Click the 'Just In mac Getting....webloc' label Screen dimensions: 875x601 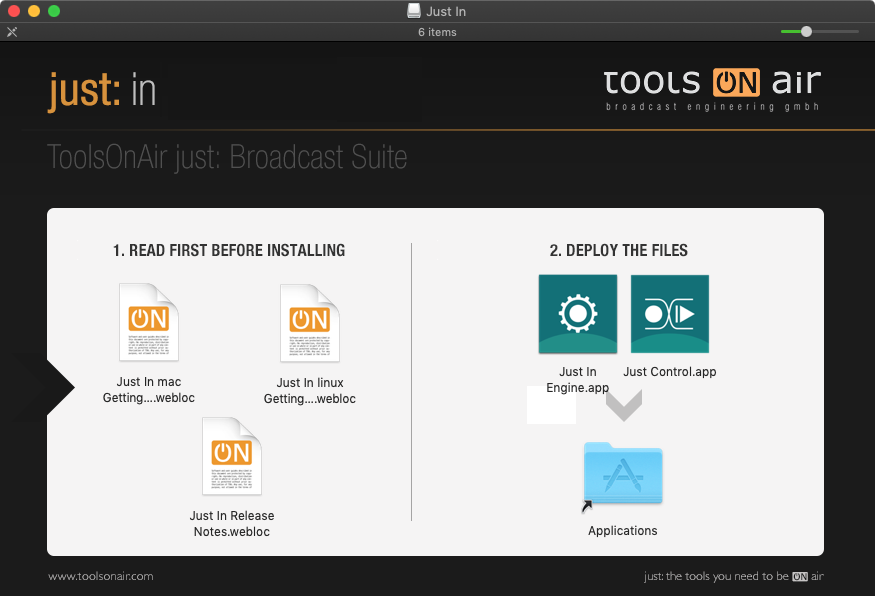click(x=149, y=390)
